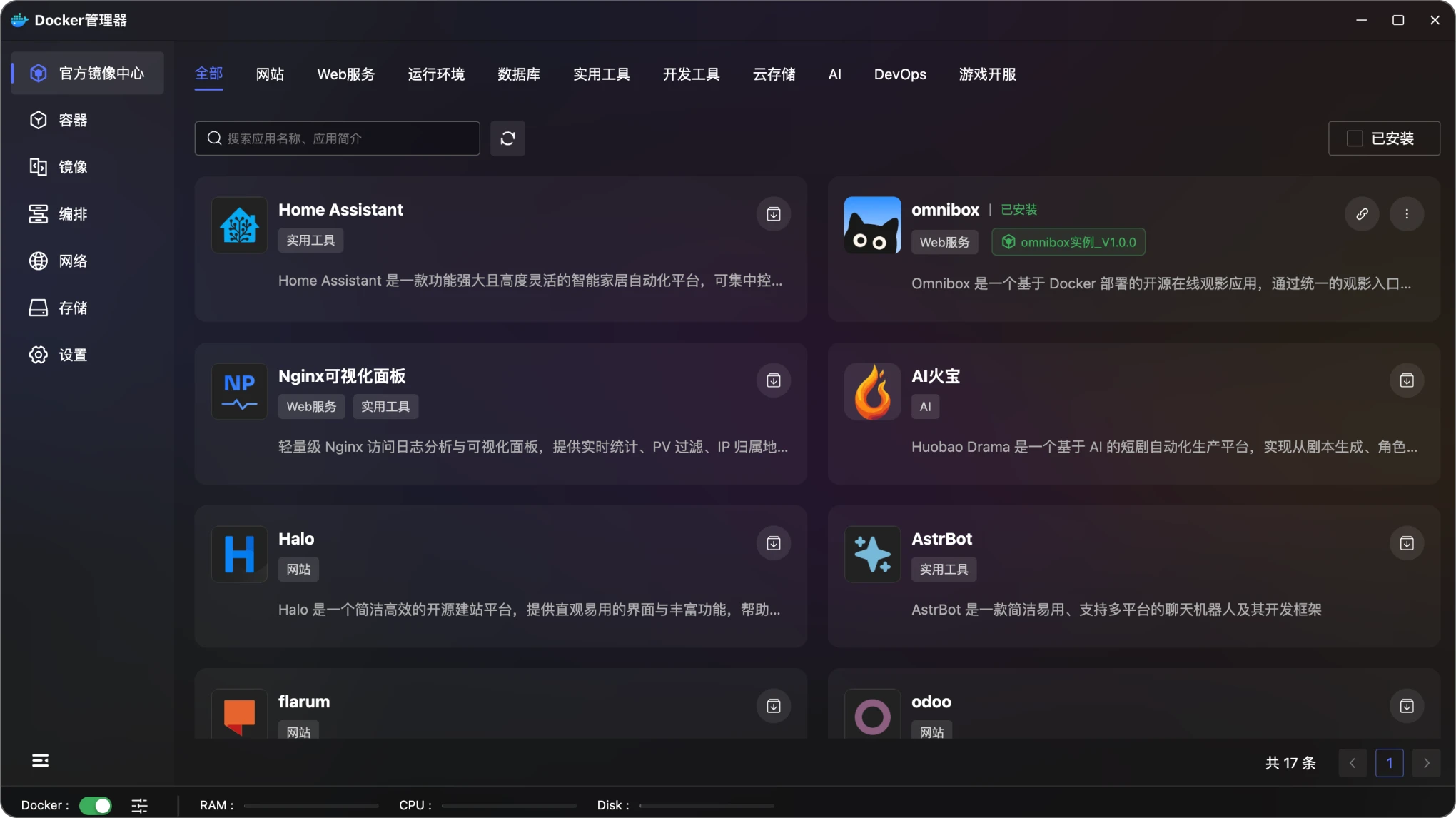Open omnibox three-dot more menu
Image resolution: width=1456 pixels, height=818 pixels.
tap(1406, 214)
